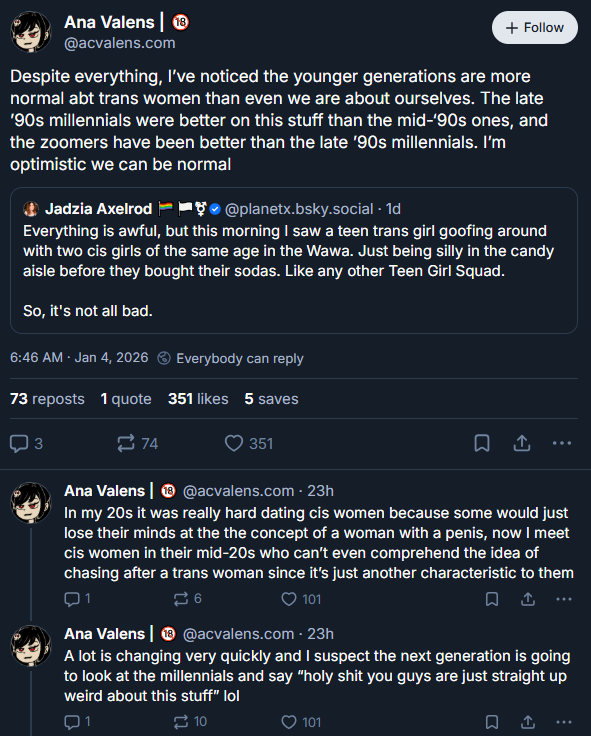The image size is (591, 736).
Task: View the 1 quote link
Action: 126,399
